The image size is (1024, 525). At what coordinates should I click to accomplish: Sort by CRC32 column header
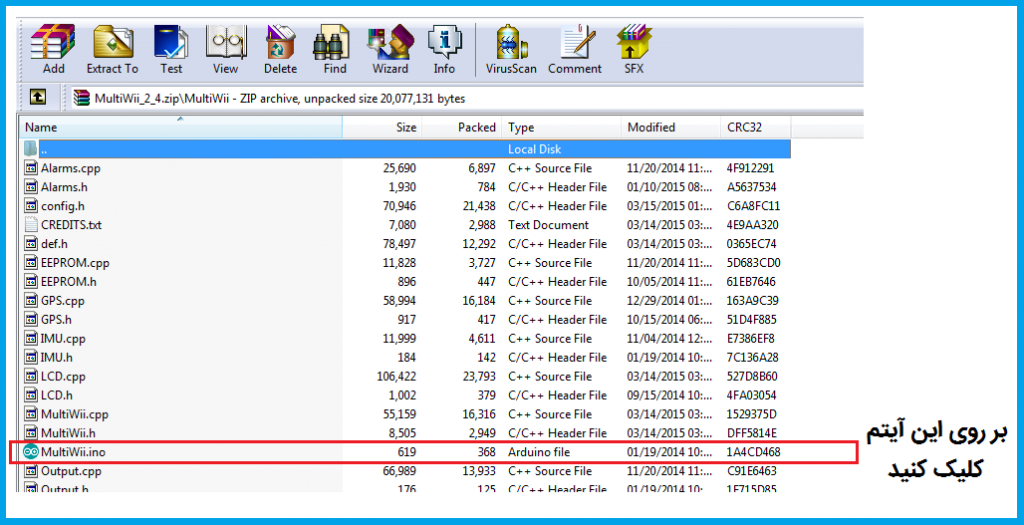(756, 127)
